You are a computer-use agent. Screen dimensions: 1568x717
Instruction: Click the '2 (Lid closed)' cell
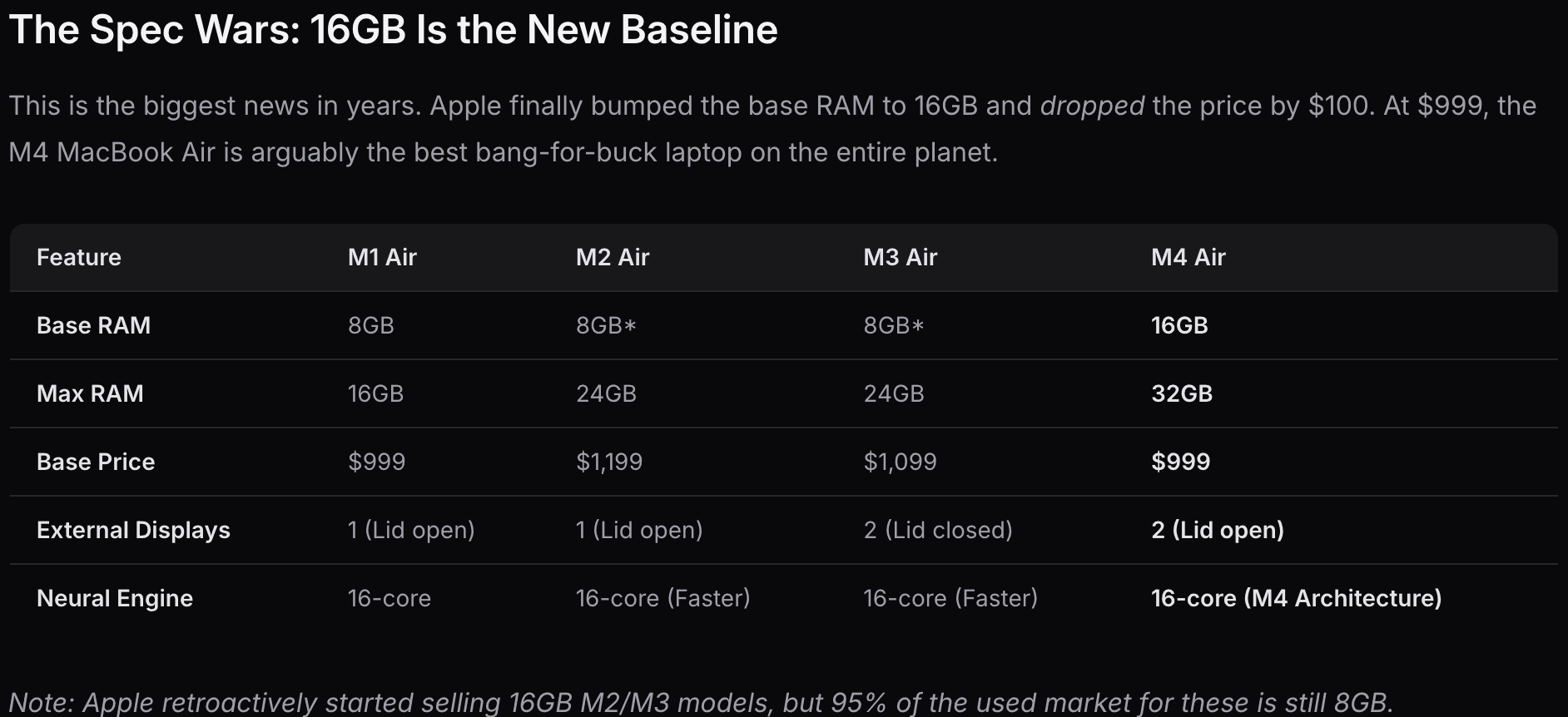coord(937,530)
